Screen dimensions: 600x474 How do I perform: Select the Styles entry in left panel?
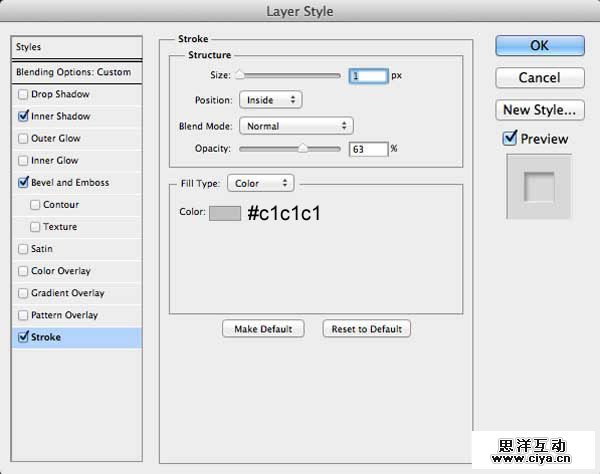tap(74, 47)
